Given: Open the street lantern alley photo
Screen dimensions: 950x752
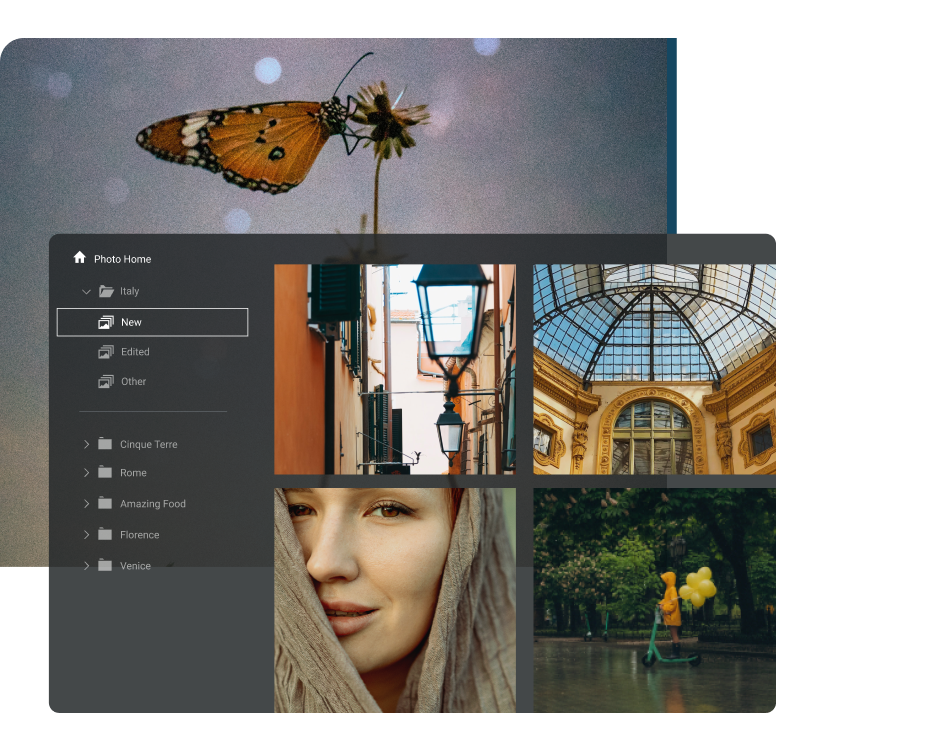Looking at the screenshot, I should [395, 369].
